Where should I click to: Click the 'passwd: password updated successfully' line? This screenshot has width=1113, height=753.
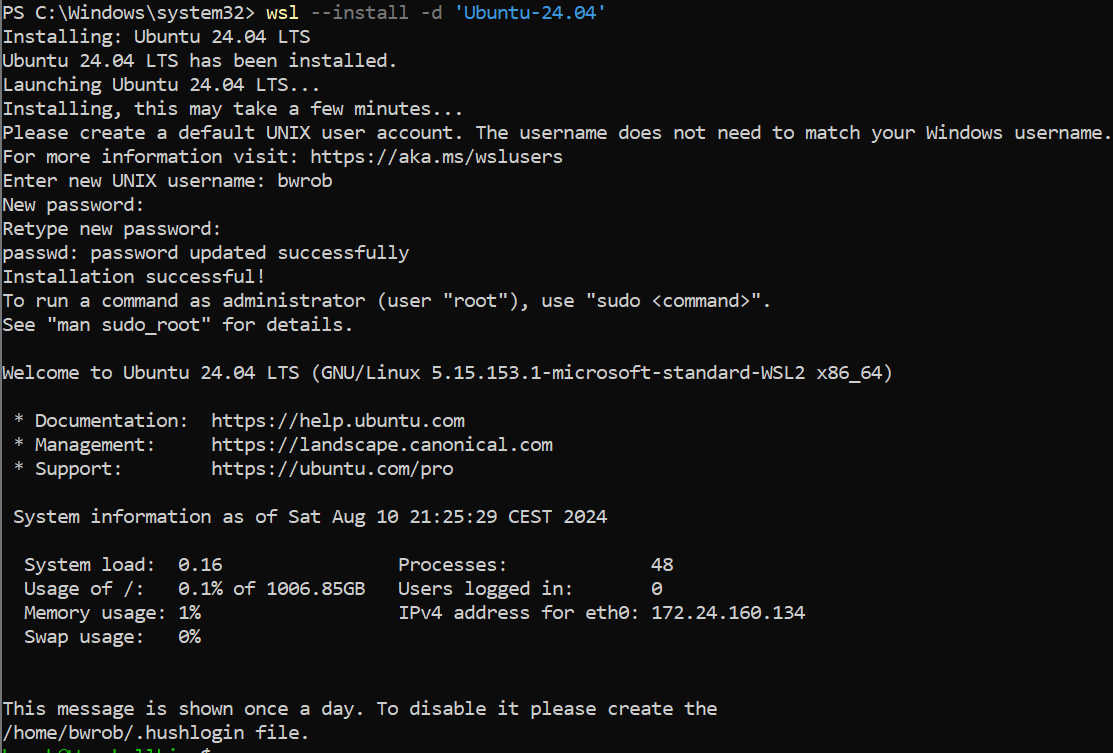(x=205, y=253)
